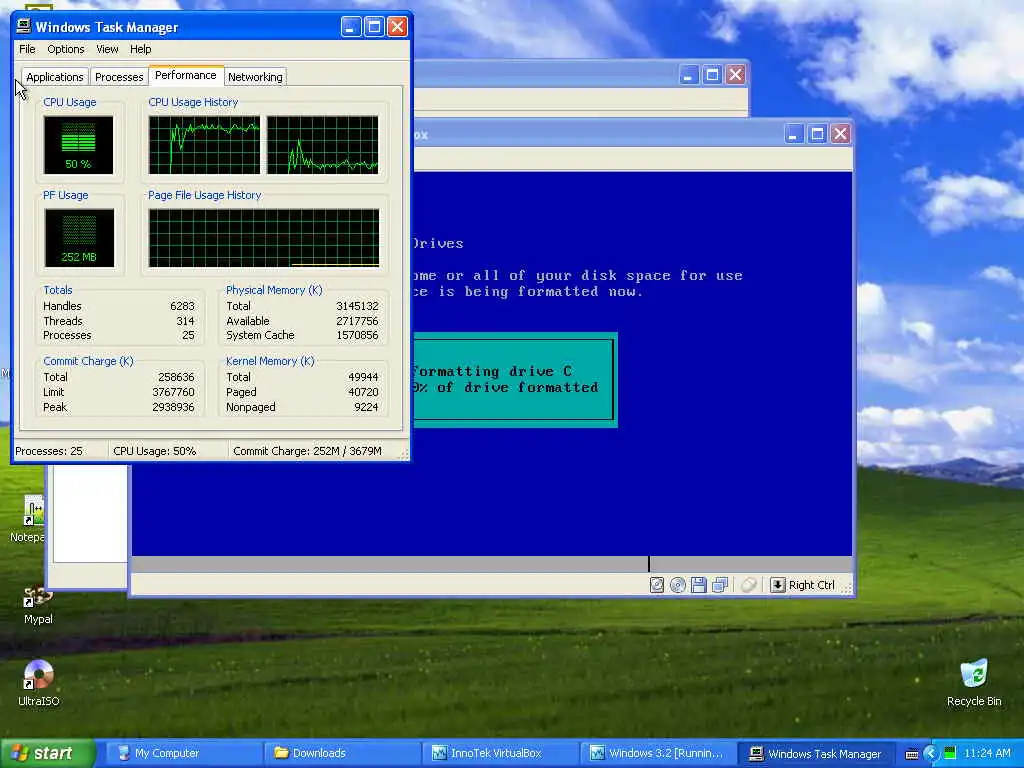The height and width of the screenshot is (768, 1024).
Task: Click the status bar 'CPU Usage: 50%' entry
Action: click(155, 451)
